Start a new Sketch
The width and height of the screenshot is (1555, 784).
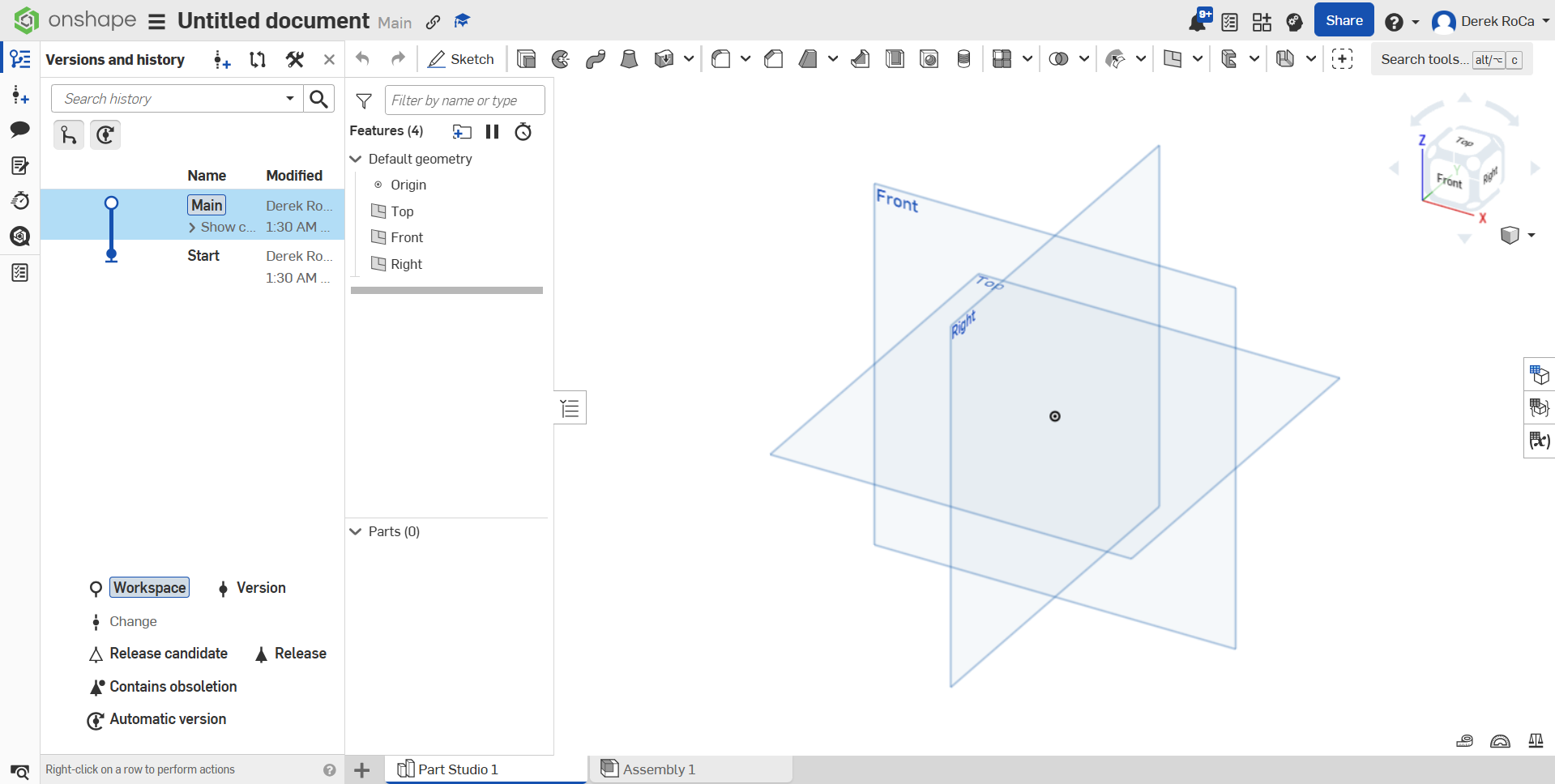click(461, 59)
